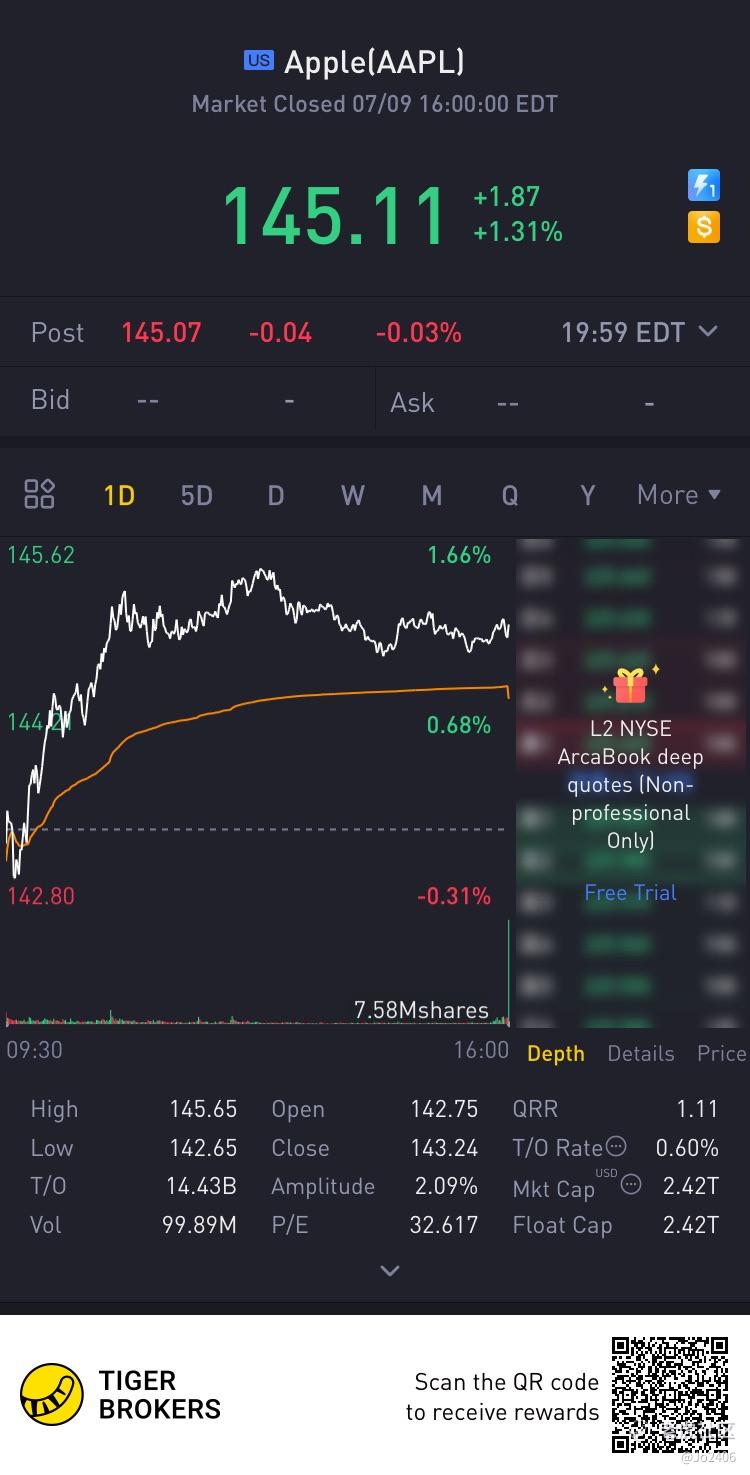Tap the L2 NYSE ArcaBook promo text

click(630, 785)
